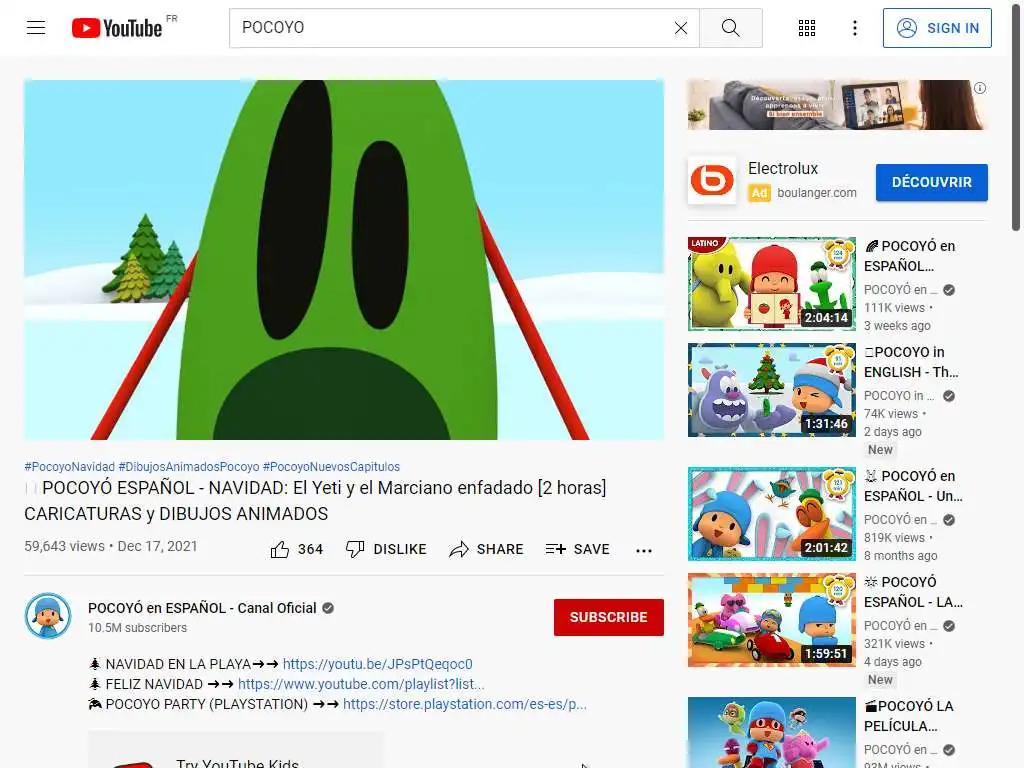This screenshot has width=1024, height=768.
Task: Open the YouTube apps grid
Action: [807, 28]
